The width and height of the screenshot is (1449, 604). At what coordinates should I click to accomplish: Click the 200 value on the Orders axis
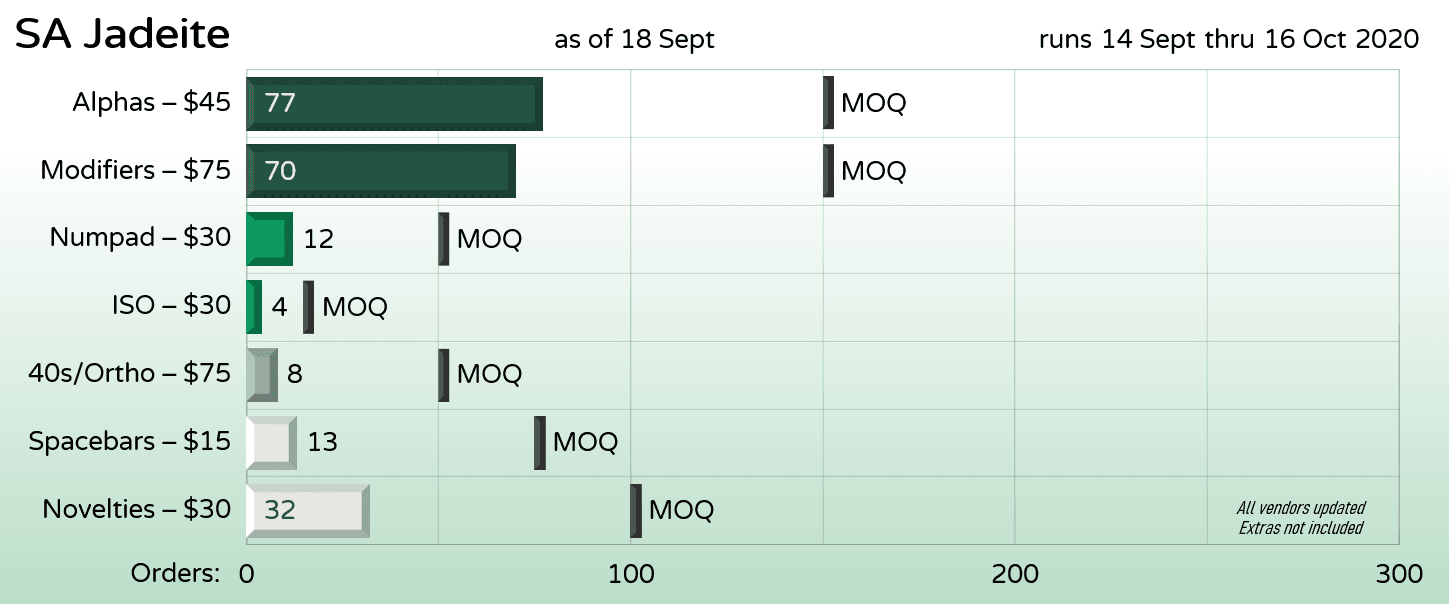pos(1014,574)
